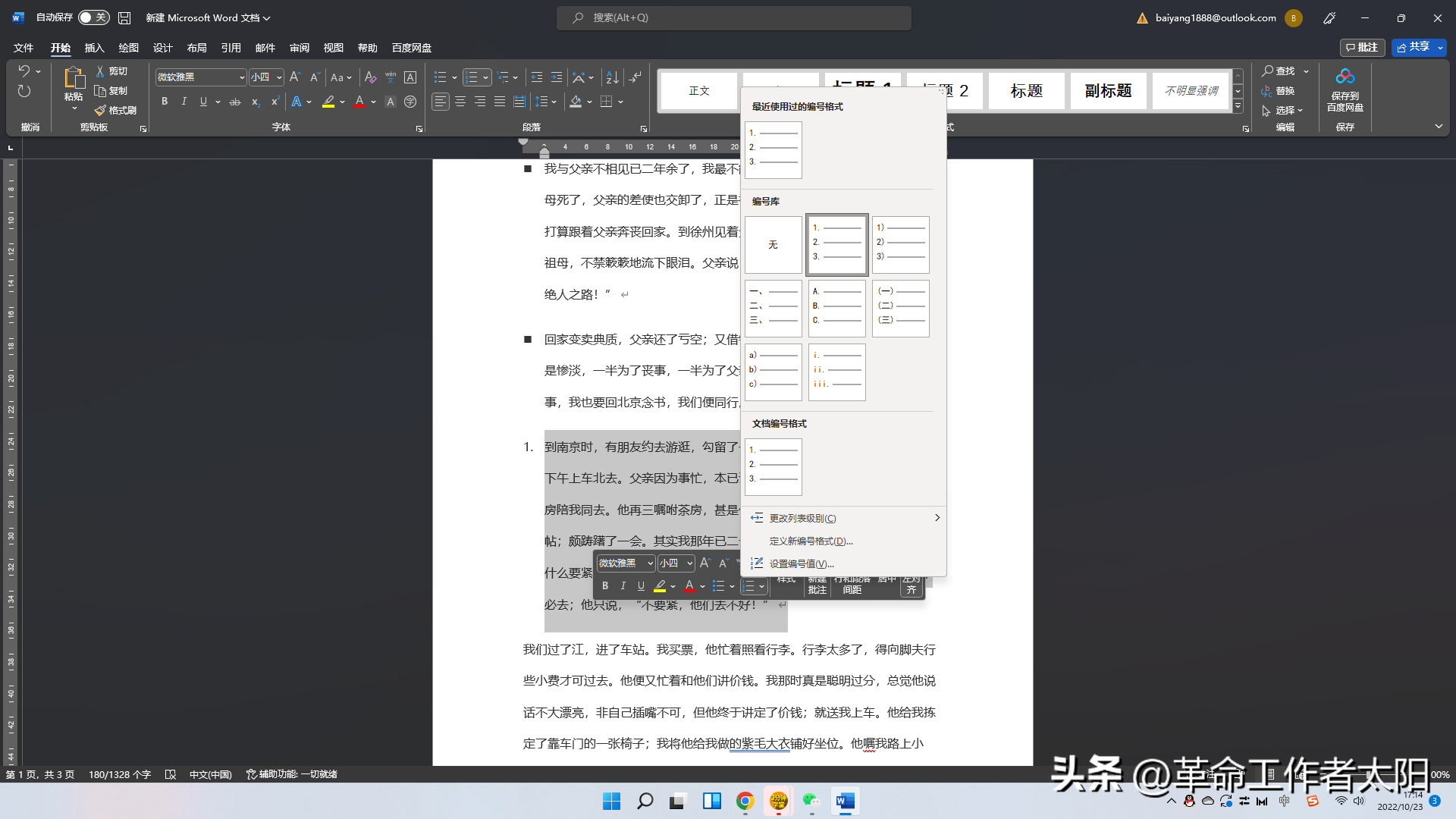Open Chrome from the taskbar

[745, 801]
